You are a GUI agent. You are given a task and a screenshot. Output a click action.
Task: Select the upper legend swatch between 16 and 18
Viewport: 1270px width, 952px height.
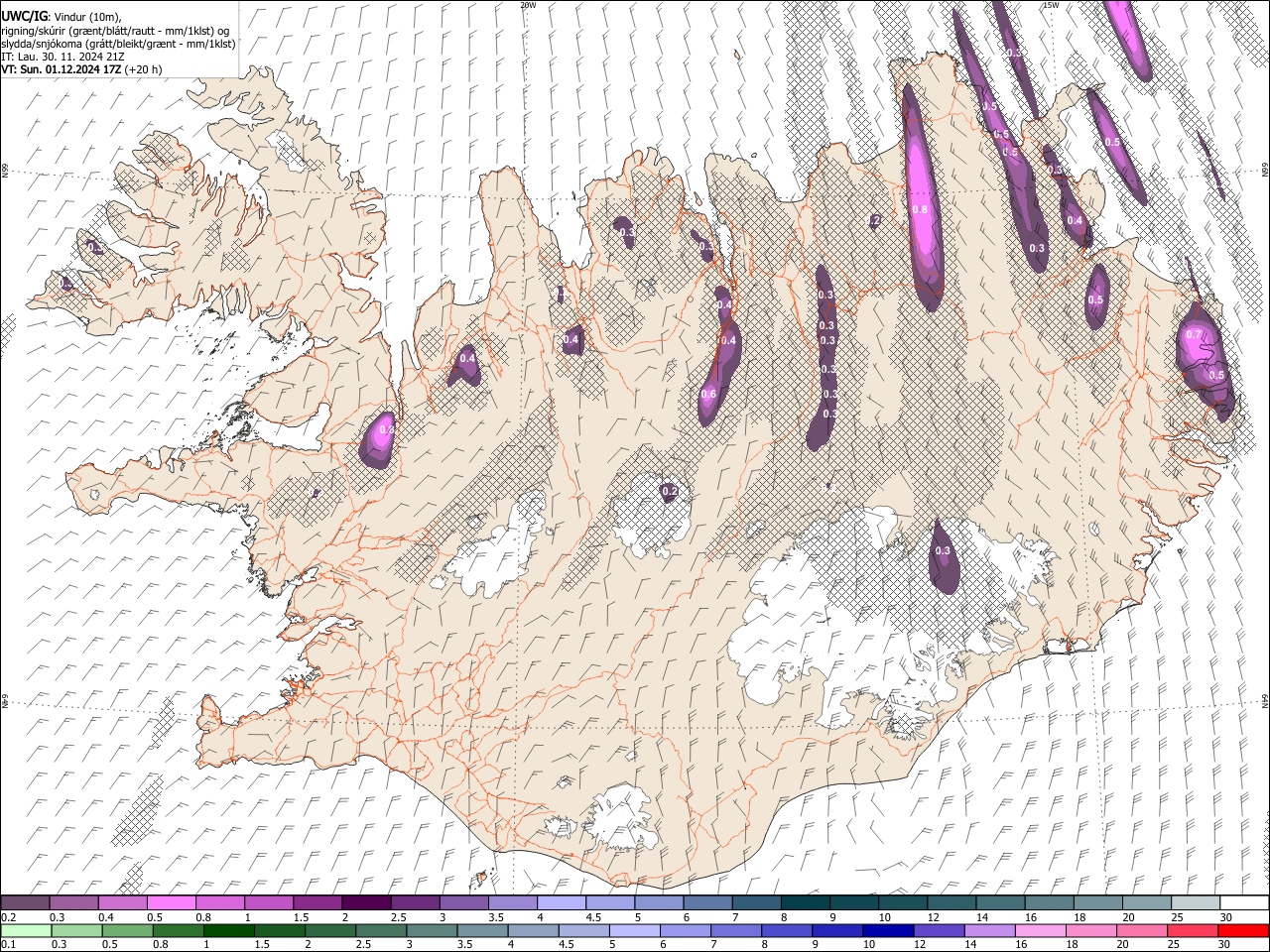click(1048, 903)
